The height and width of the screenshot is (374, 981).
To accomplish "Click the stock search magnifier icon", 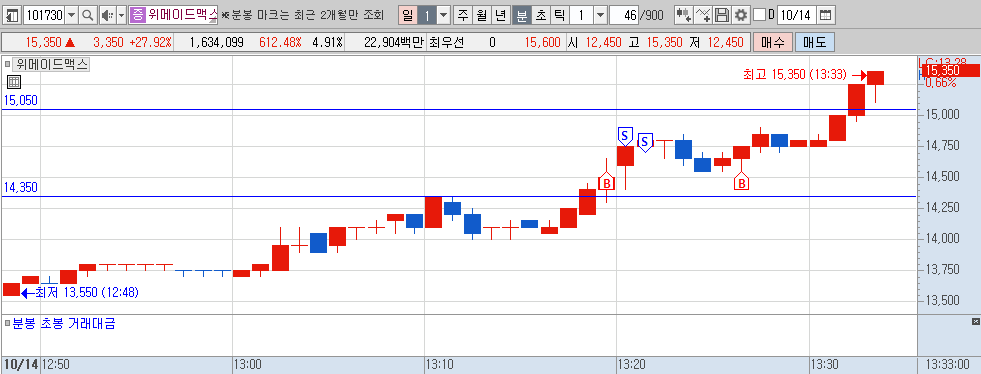I will tap(88, 15).
